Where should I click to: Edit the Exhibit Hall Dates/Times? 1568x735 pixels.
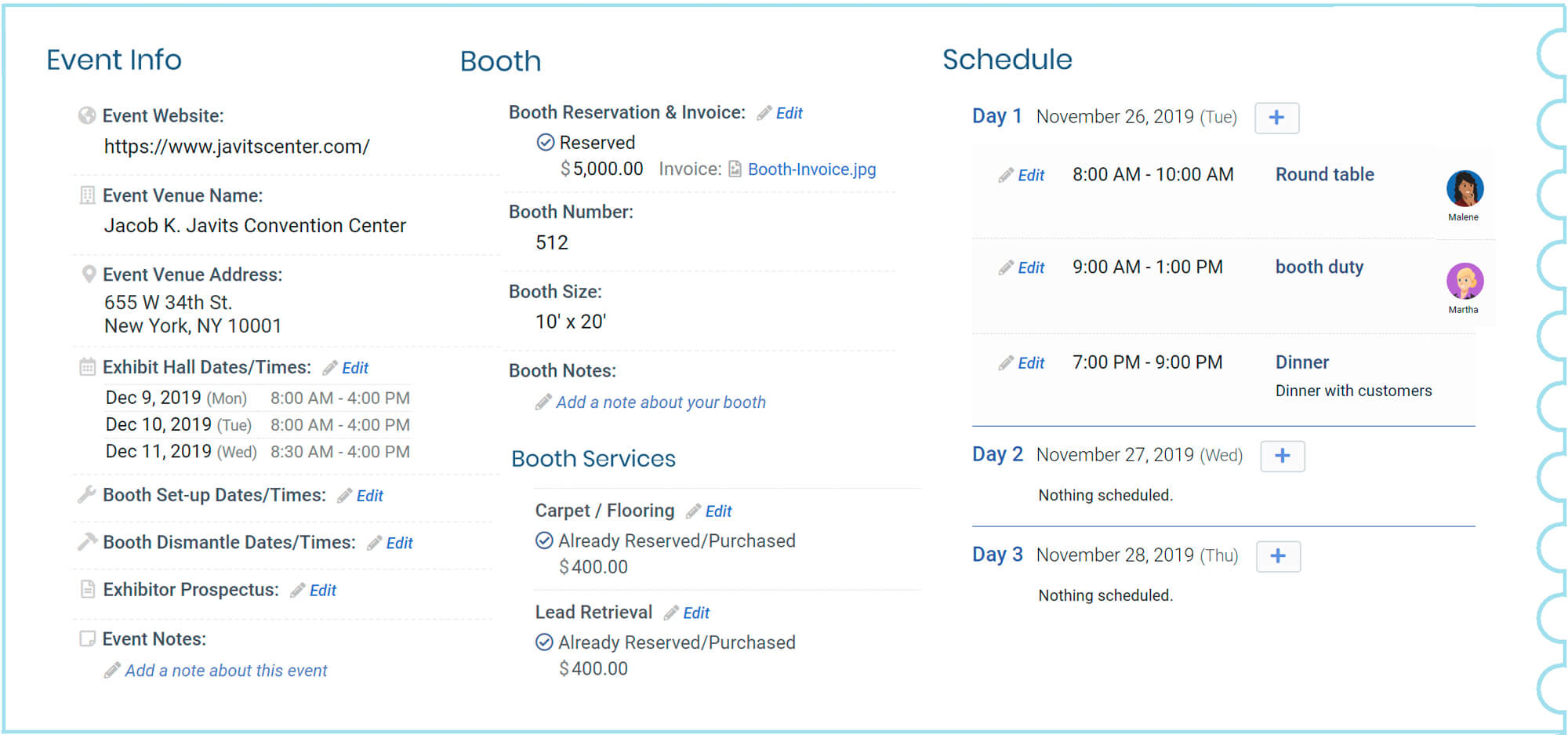tap(357, 367)
